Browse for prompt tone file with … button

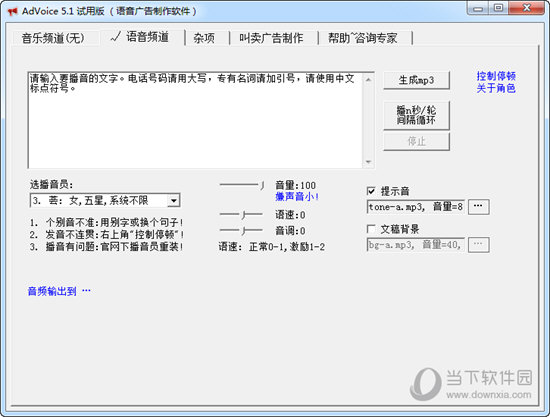478,207
